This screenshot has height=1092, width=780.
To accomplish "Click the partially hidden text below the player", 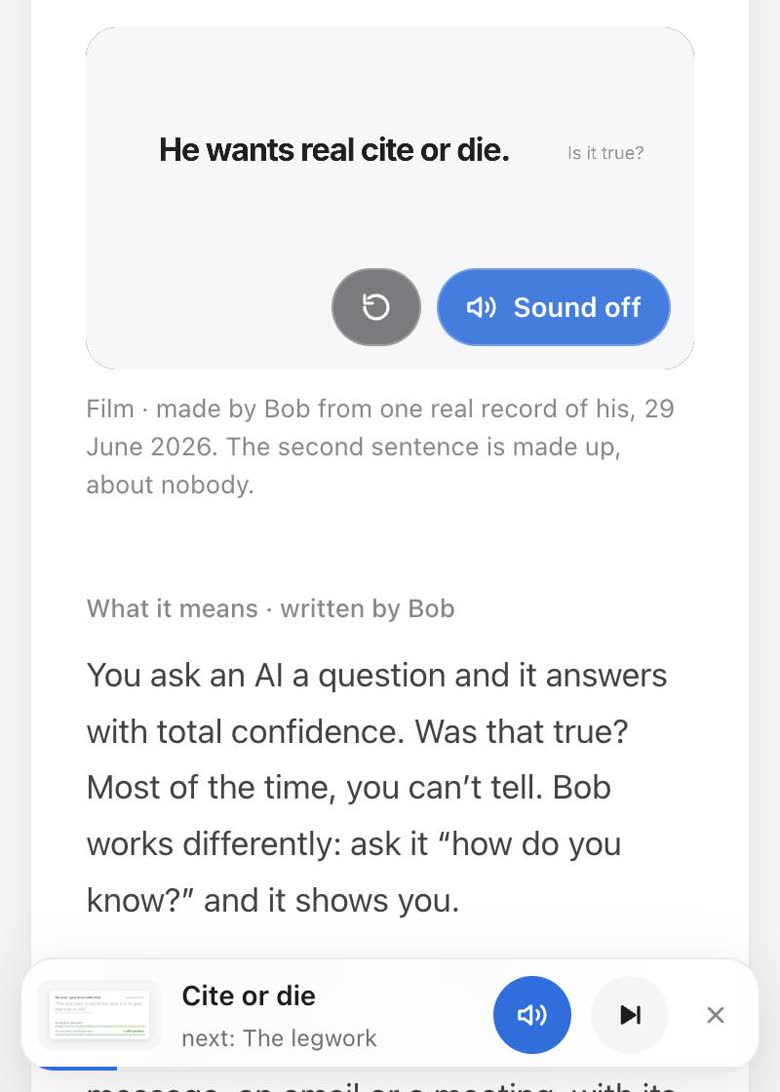I will pos(380,1084).
